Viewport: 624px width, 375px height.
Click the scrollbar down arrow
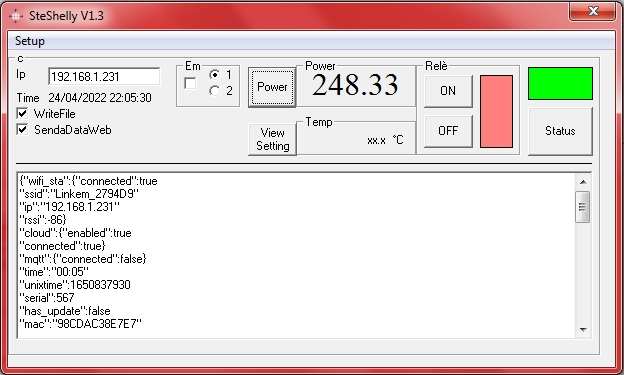tap(583, 329)
